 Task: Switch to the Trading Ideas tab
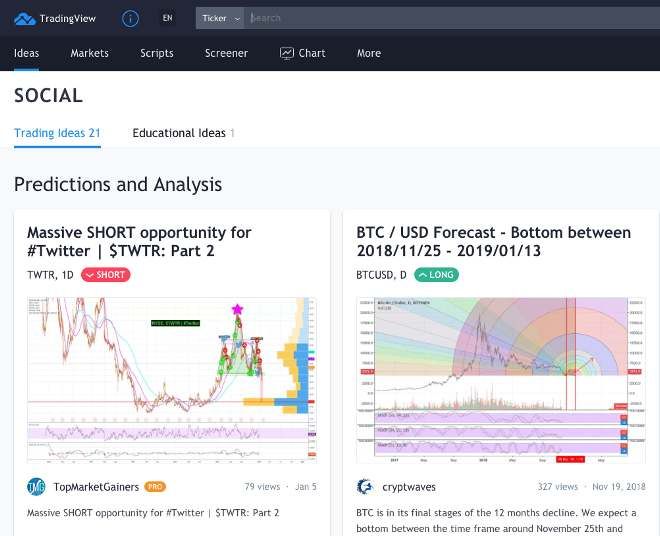point(57,133)
